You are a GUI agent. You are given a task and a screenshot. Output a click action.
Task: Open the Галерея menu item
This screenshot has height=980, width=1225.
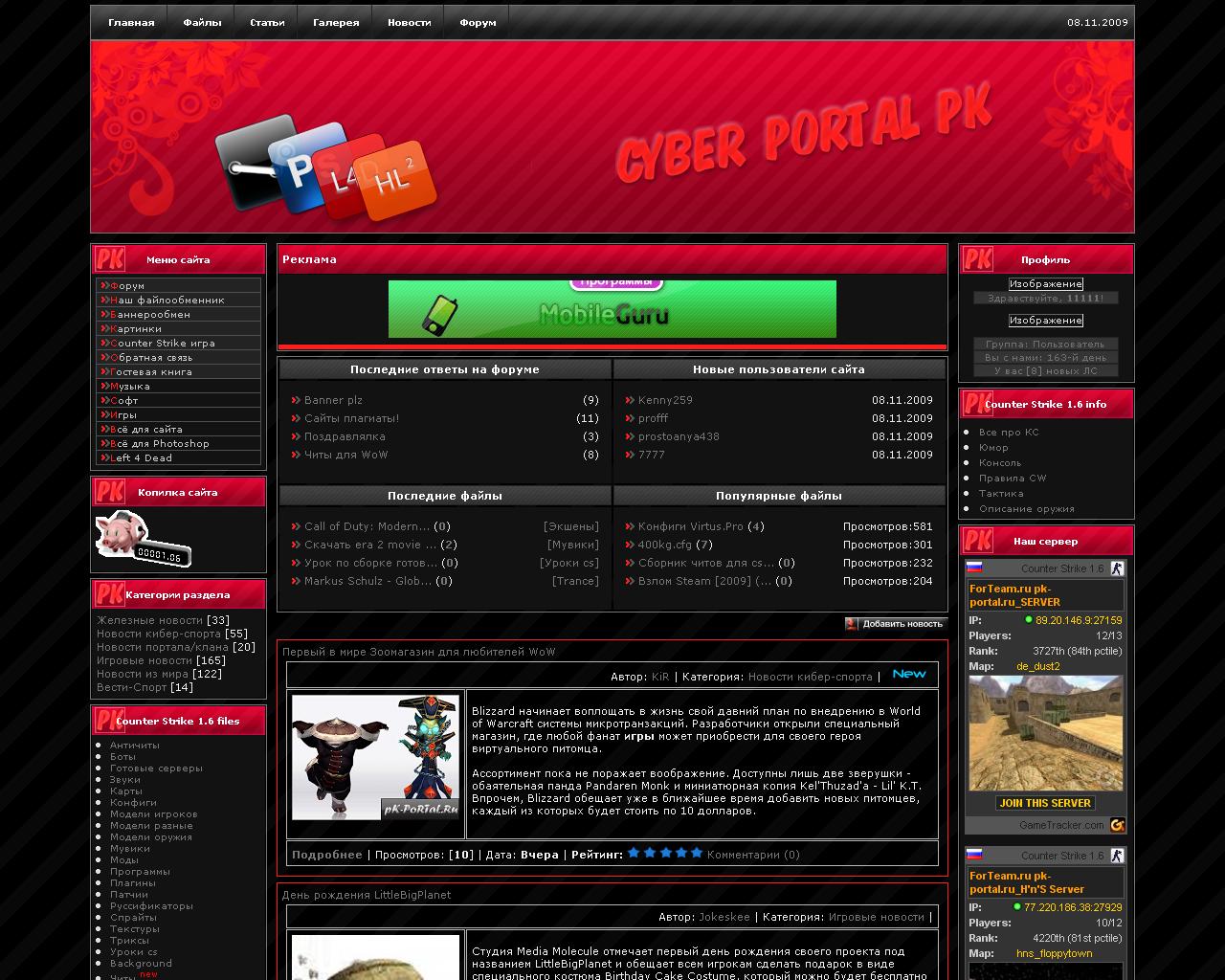pyautogui.click(x=336, y=22)
